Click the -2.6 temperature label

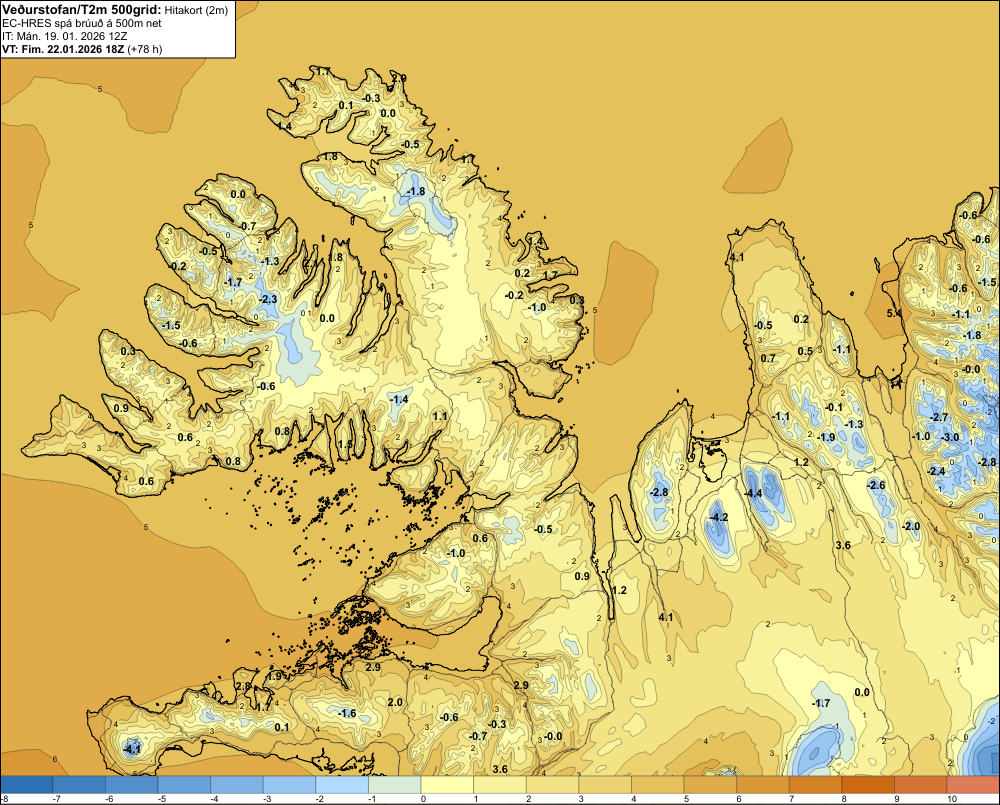(x=876, y=485)
